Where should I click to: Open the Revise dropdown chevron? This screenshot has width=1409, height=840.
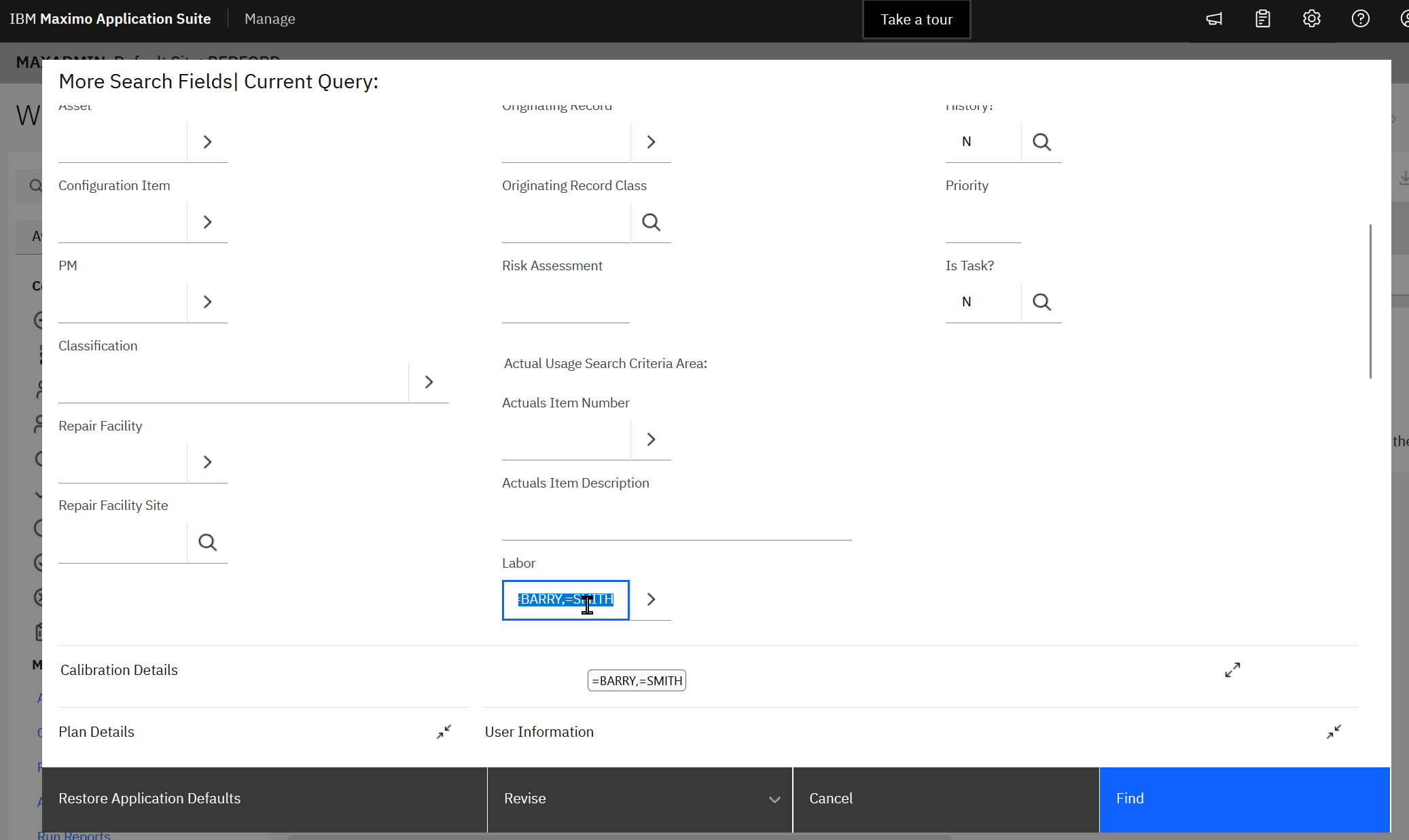tap(774, 799)
